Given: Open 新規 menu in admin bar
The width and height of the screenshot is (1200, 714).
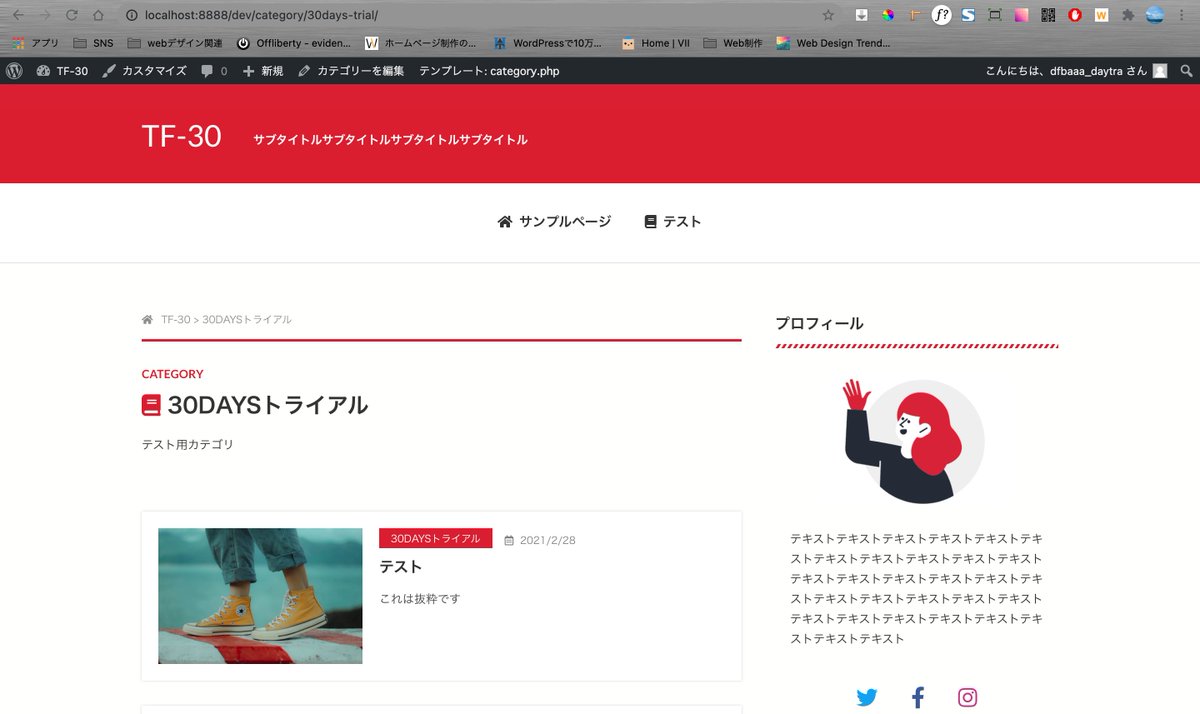Looking at the screenshot, I should [x=263, y=71].
